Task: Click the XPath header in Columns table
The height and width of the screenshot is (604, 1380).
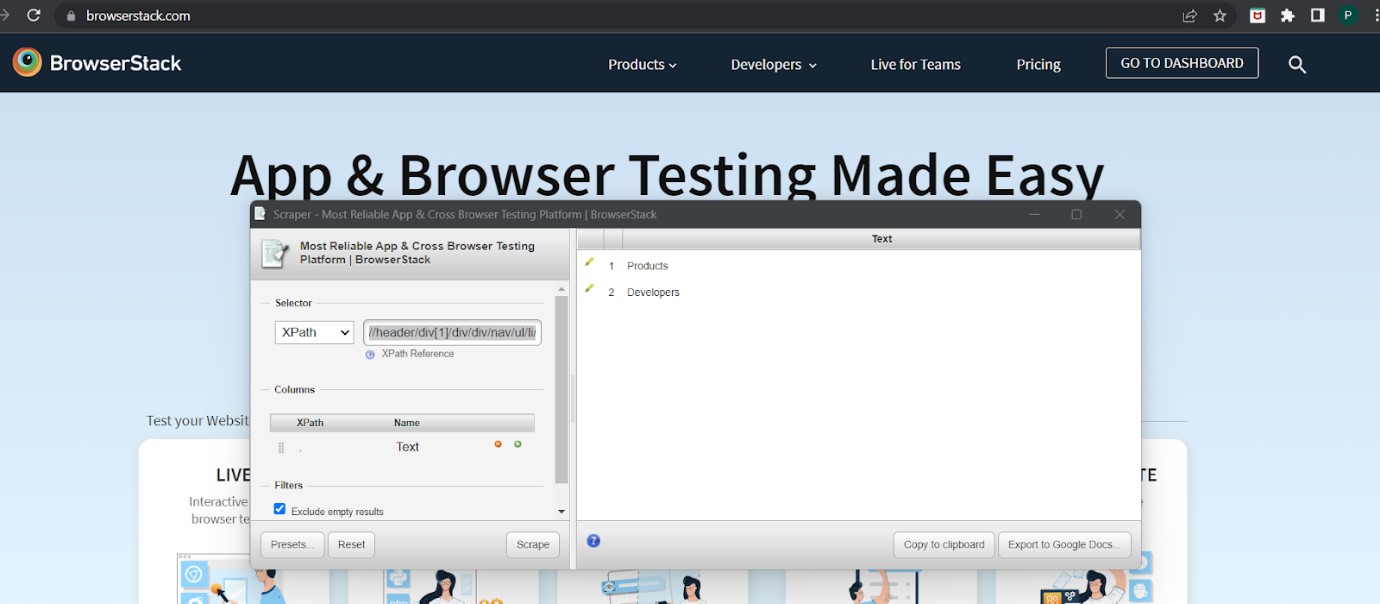Action: [x=310, y=423]
